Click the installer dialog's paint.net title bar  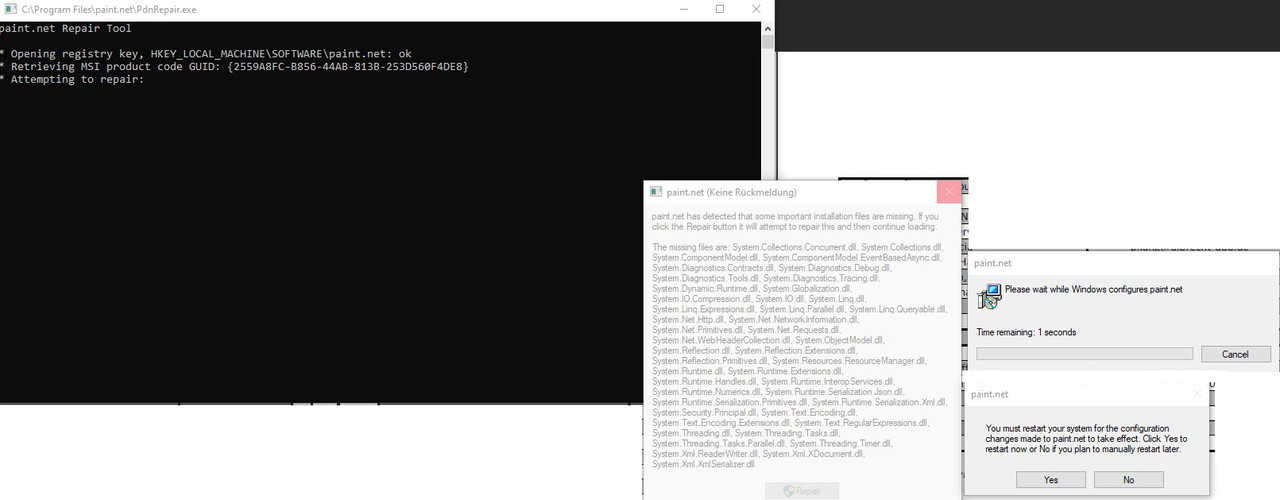pyautogui.click(x=1123, y=264)
